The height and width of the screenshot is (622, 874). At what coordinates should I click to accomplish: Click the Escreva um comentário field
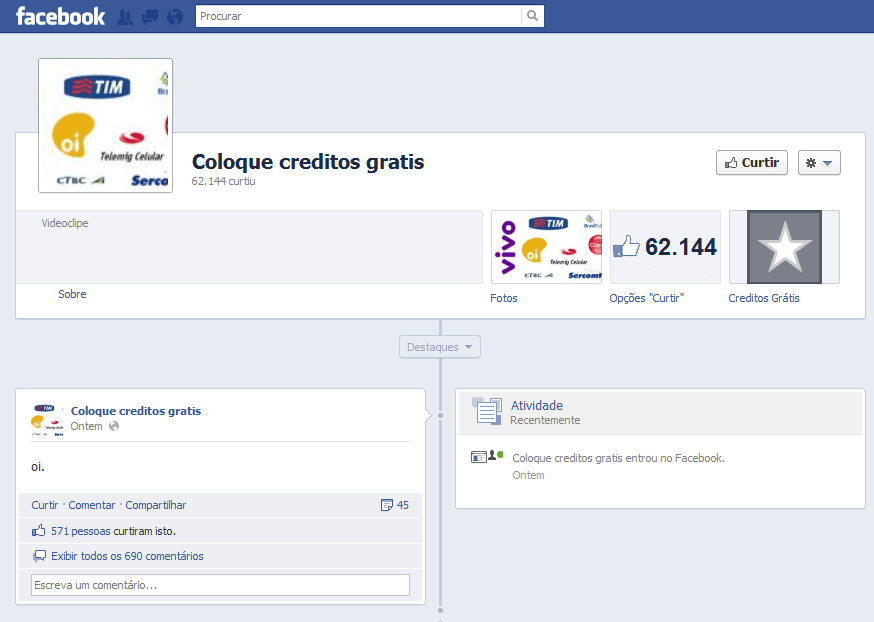(x=220, y=585)
